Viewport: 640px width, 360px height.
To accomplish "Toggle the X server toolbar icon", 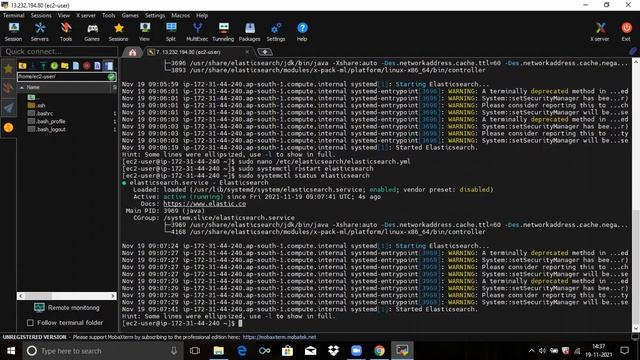I will coord(600,32).
